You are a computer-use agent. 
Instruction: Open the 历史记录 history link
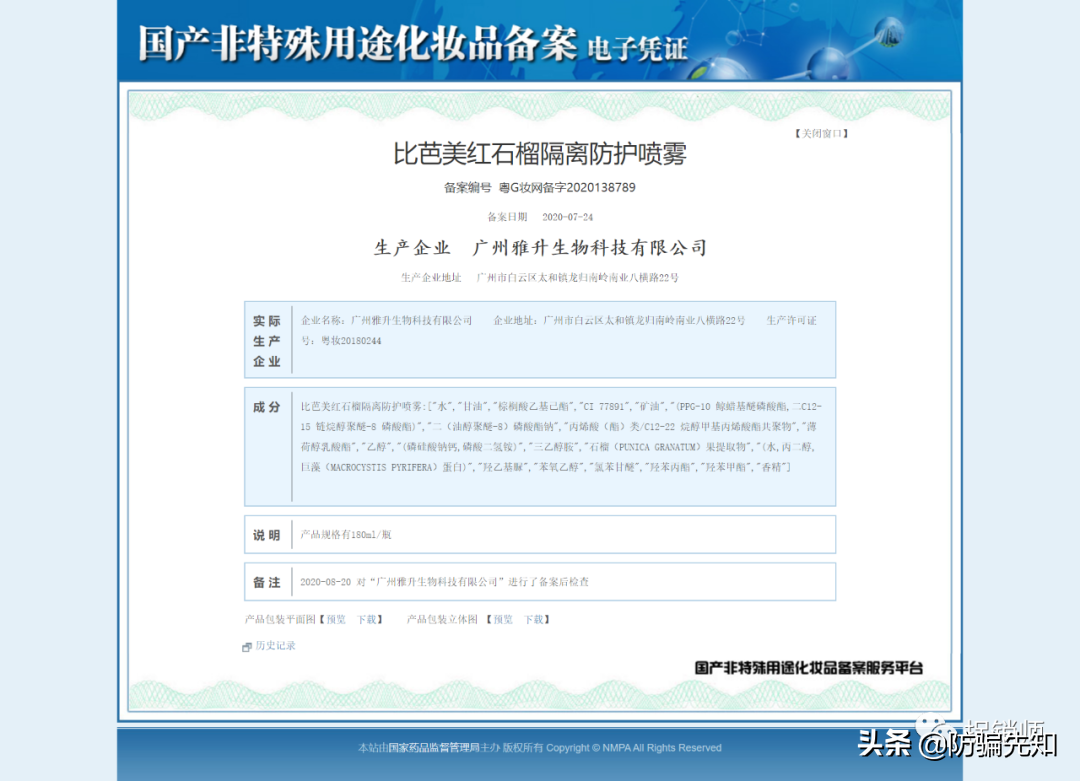tap(275, 646)
